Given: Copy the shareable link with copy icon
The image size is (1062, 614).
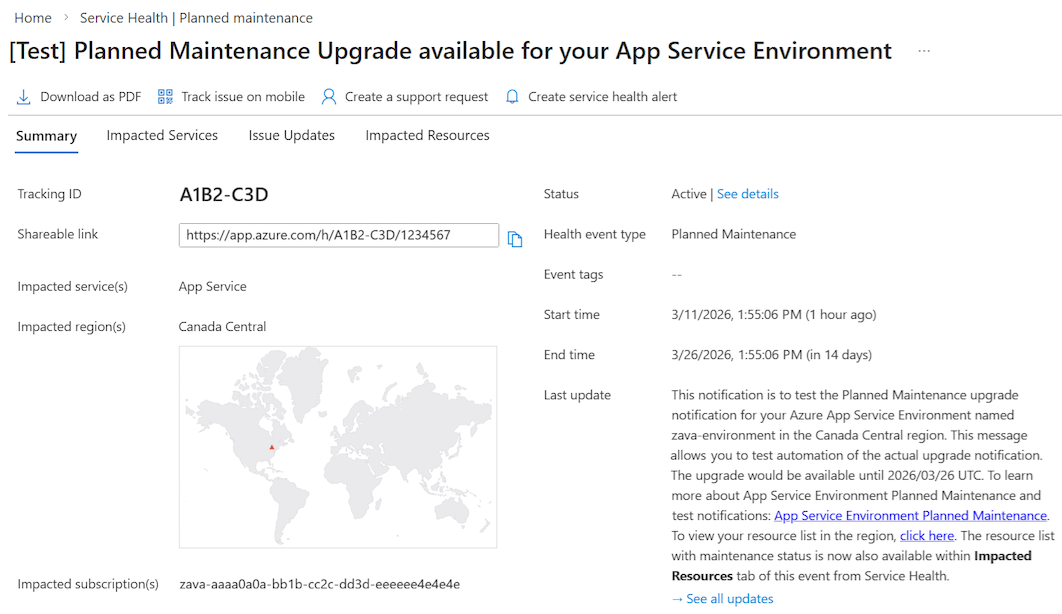Looking at the screenshot, I should pyautogui.click(x=515, y=239).
